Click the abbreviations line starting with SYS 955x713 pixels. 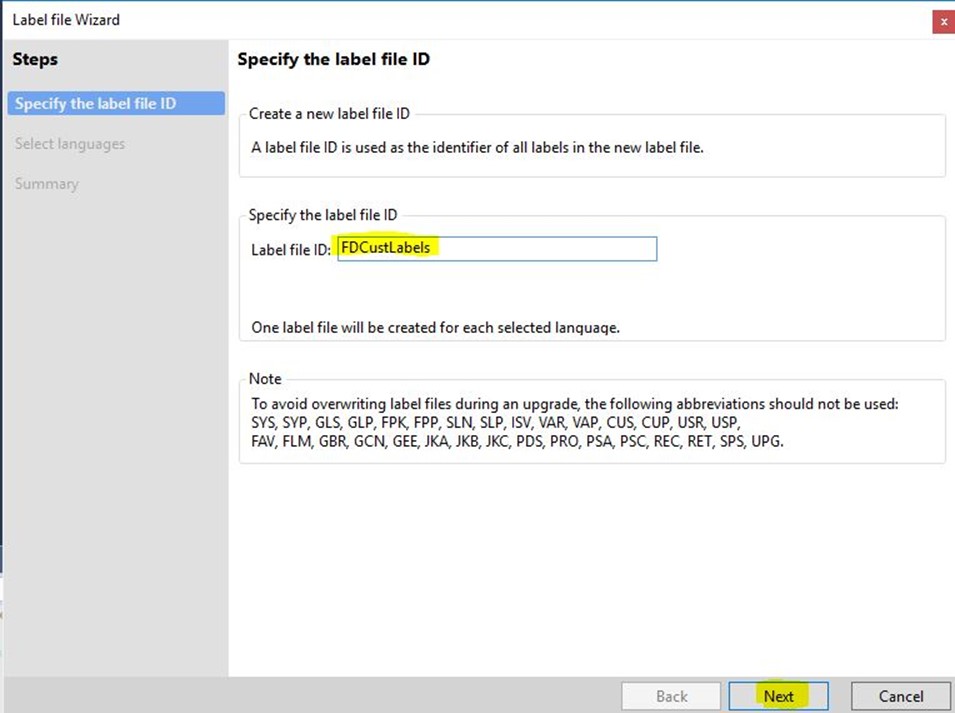point(495,422)
